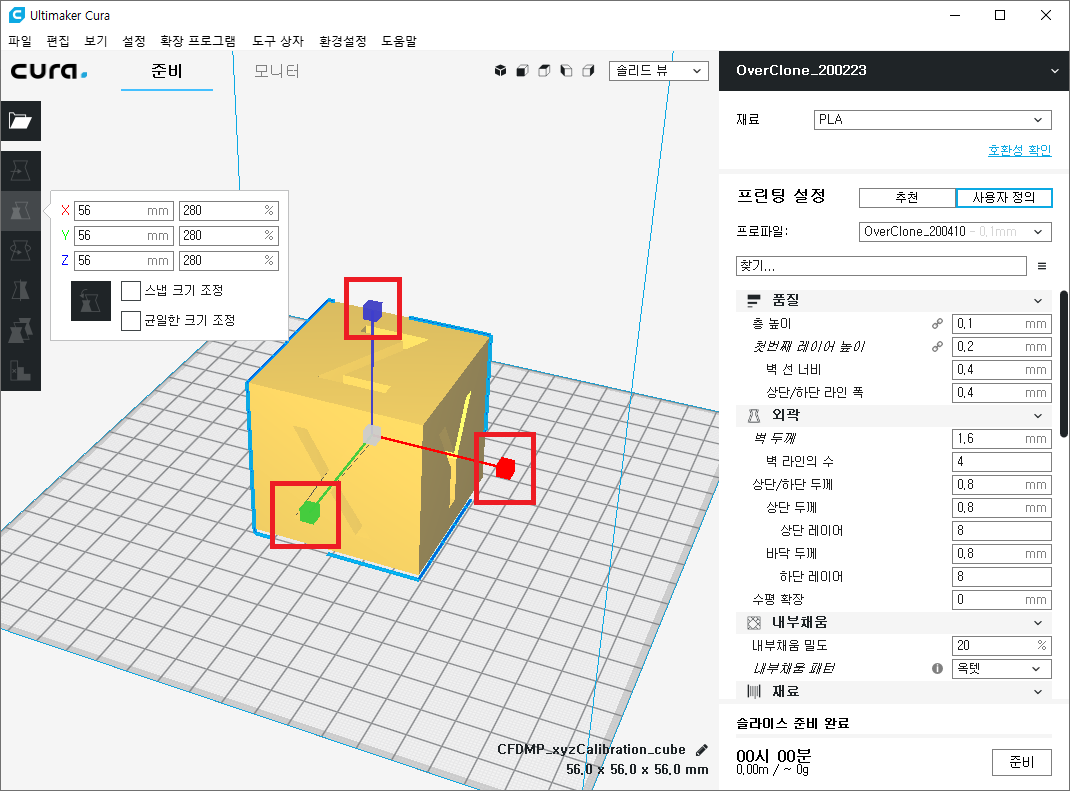Click the reset scale icon button

(91, 301)
